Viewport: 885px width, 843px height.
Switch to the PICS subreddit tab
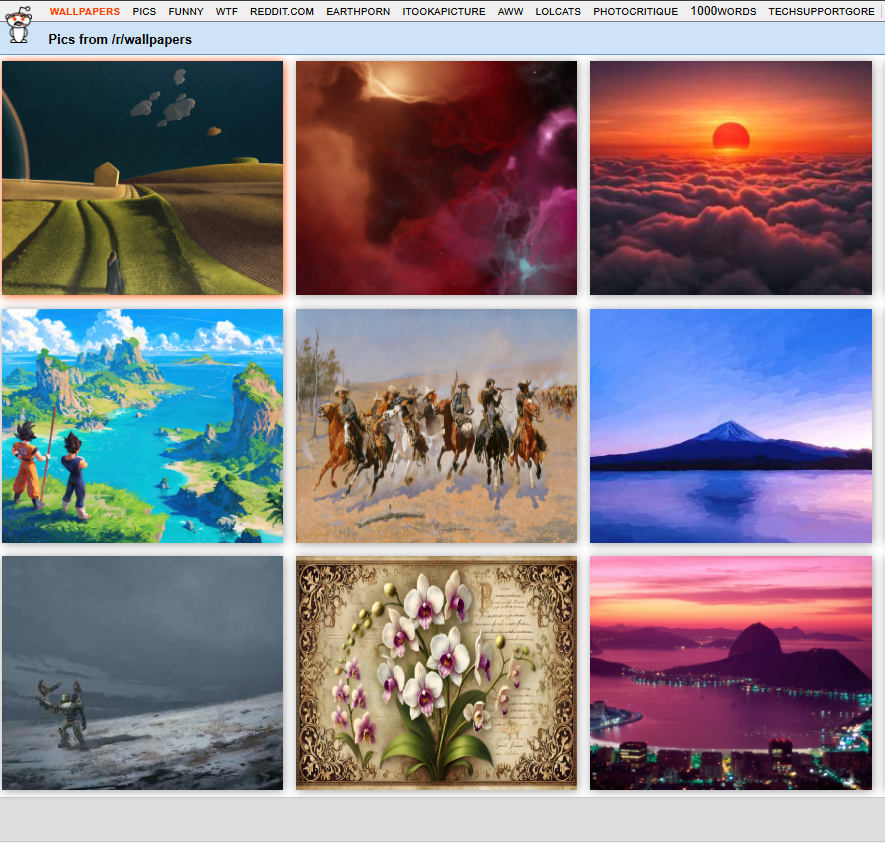144,12
